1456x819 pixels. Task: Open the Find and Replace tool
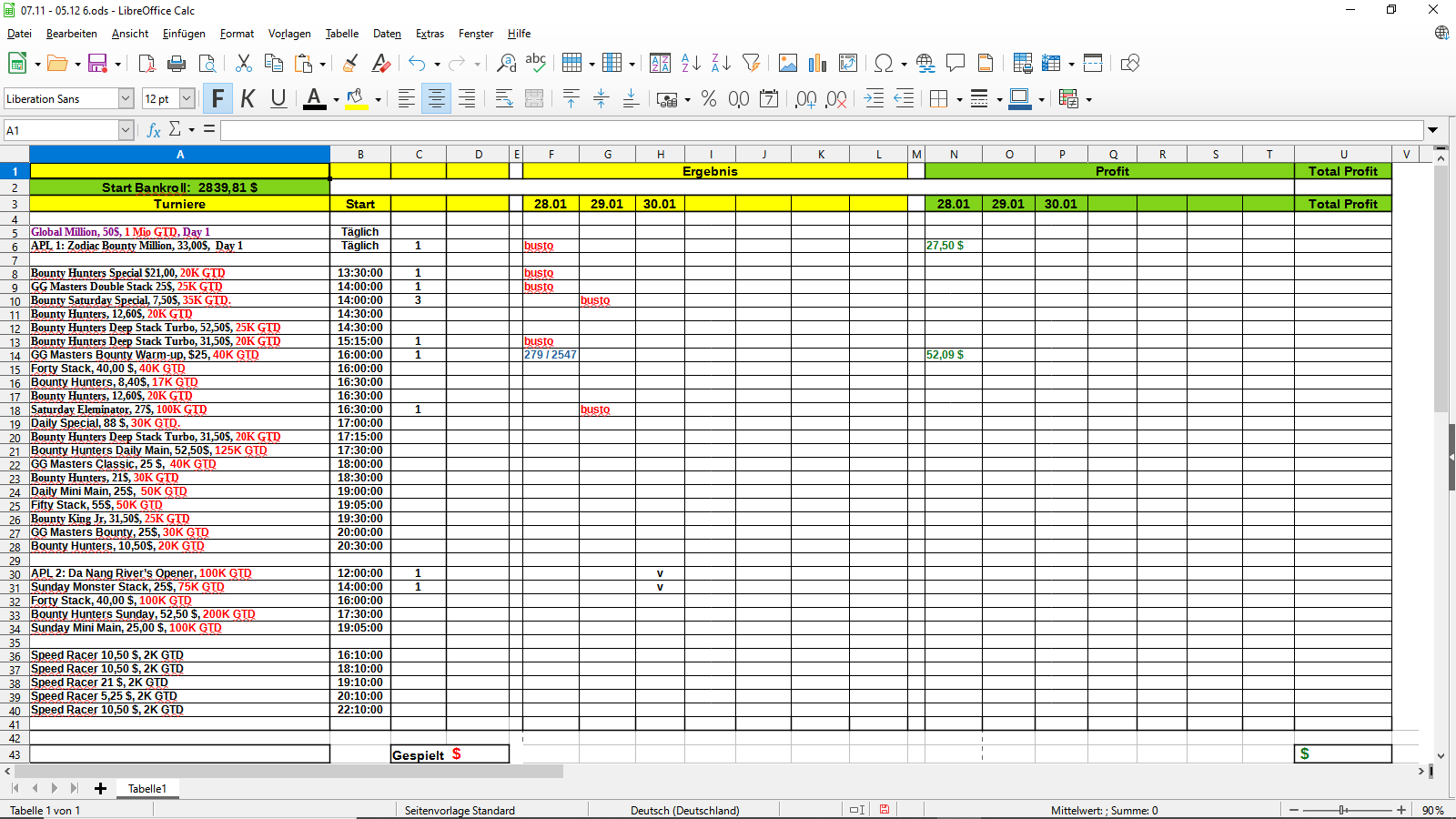point(507,63)
